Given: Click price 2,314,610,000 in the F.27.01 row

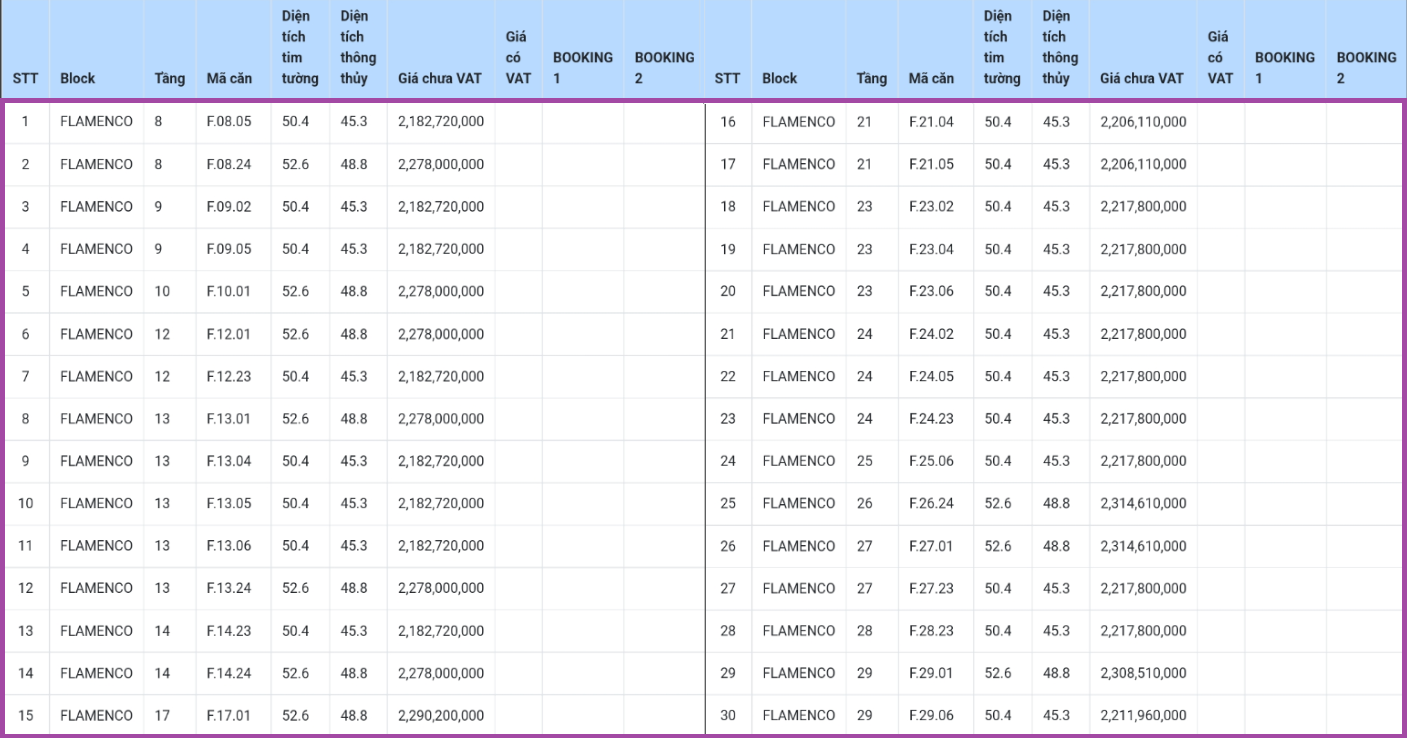Looking at the screenshot, I should coord(1143,546).
